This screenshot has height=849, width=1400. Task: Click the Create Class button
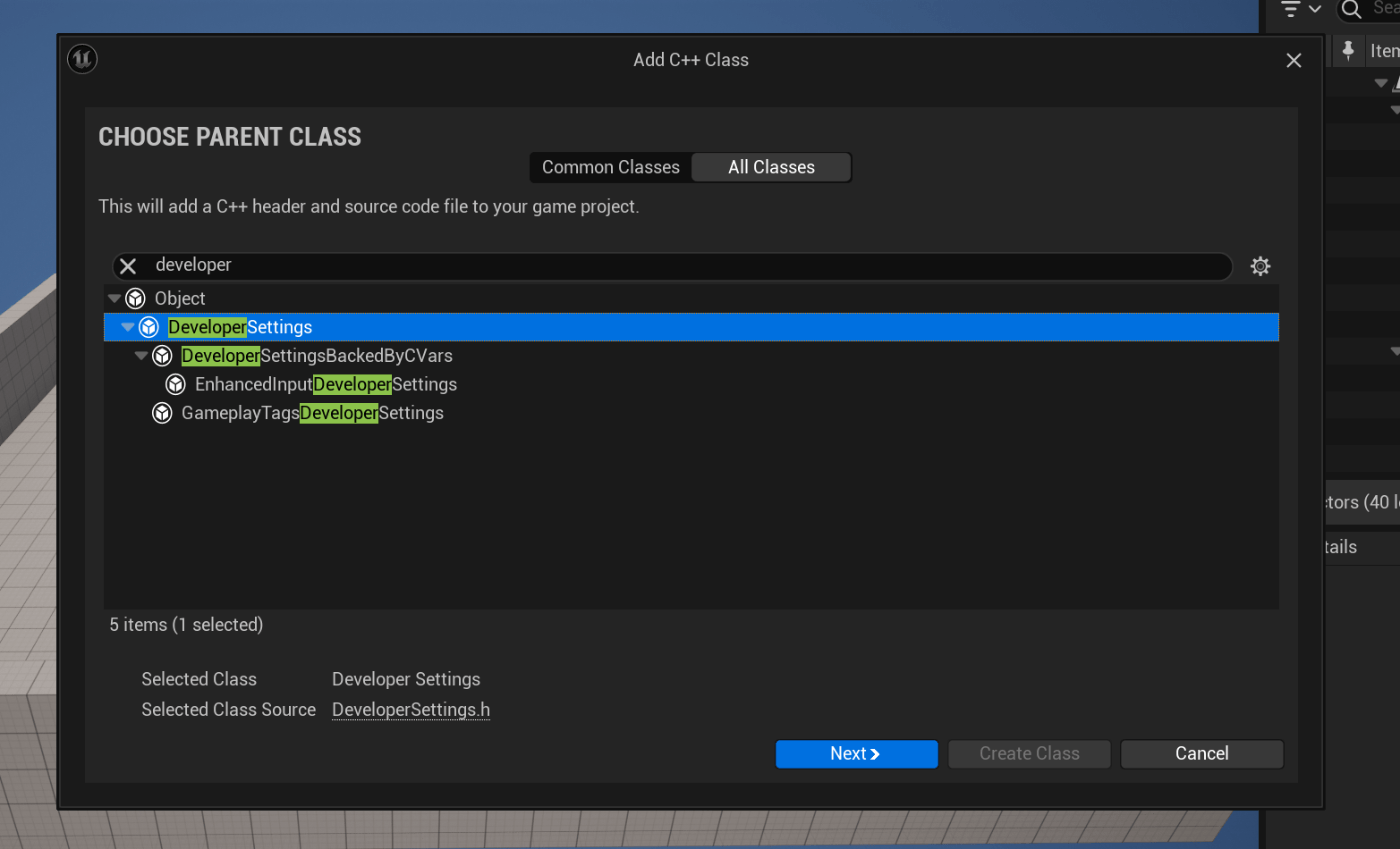click(x=1029, y=754)
